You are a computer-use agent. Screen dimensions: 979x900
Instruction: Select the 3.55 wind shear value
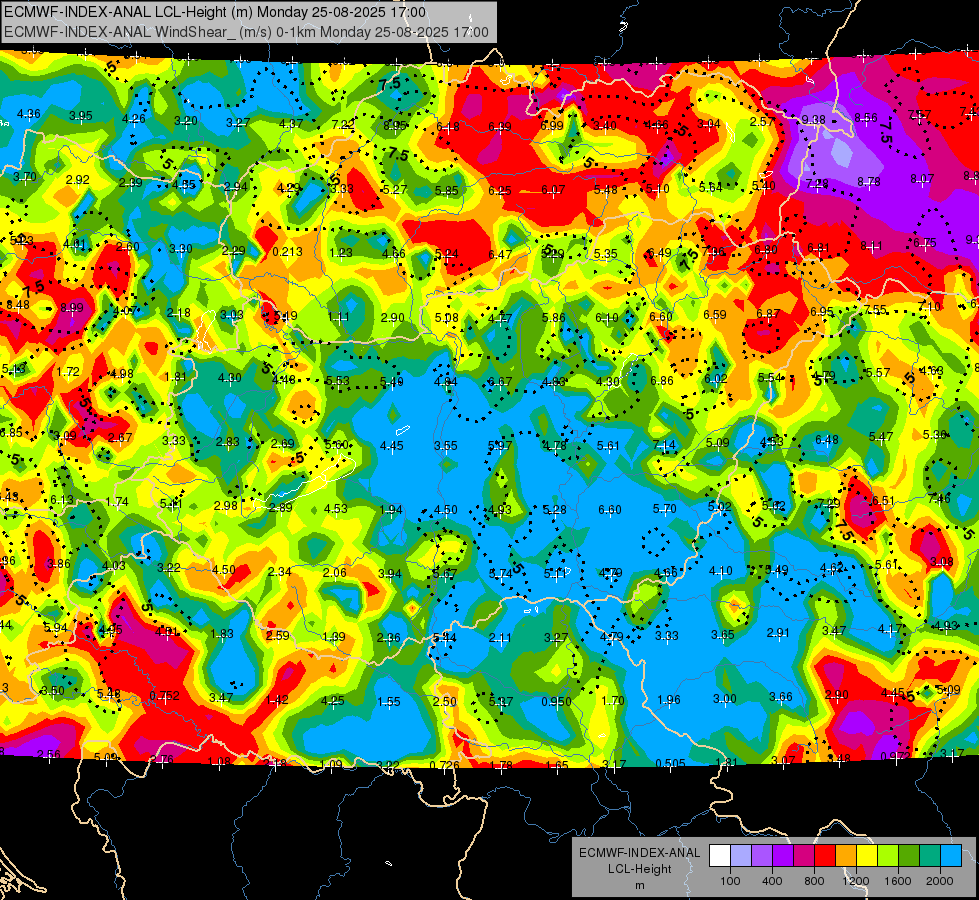click(x=446, y=445)
